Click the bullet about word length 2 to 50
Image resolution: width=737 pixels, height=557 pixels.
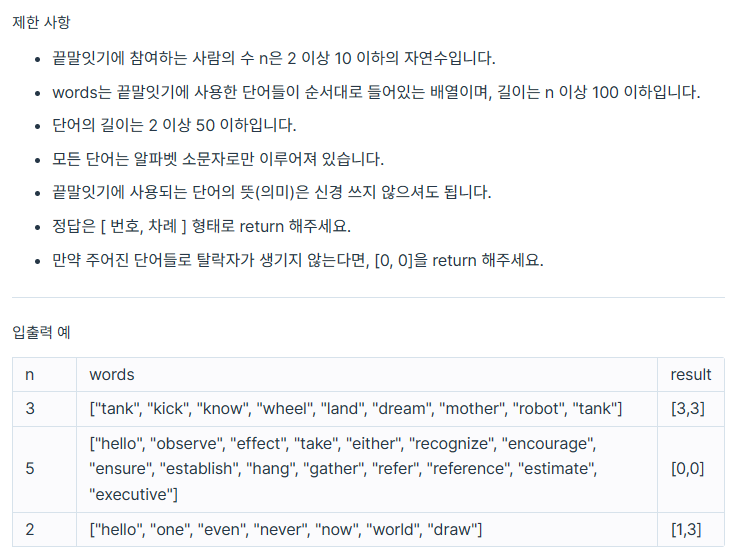pos(174,125)
